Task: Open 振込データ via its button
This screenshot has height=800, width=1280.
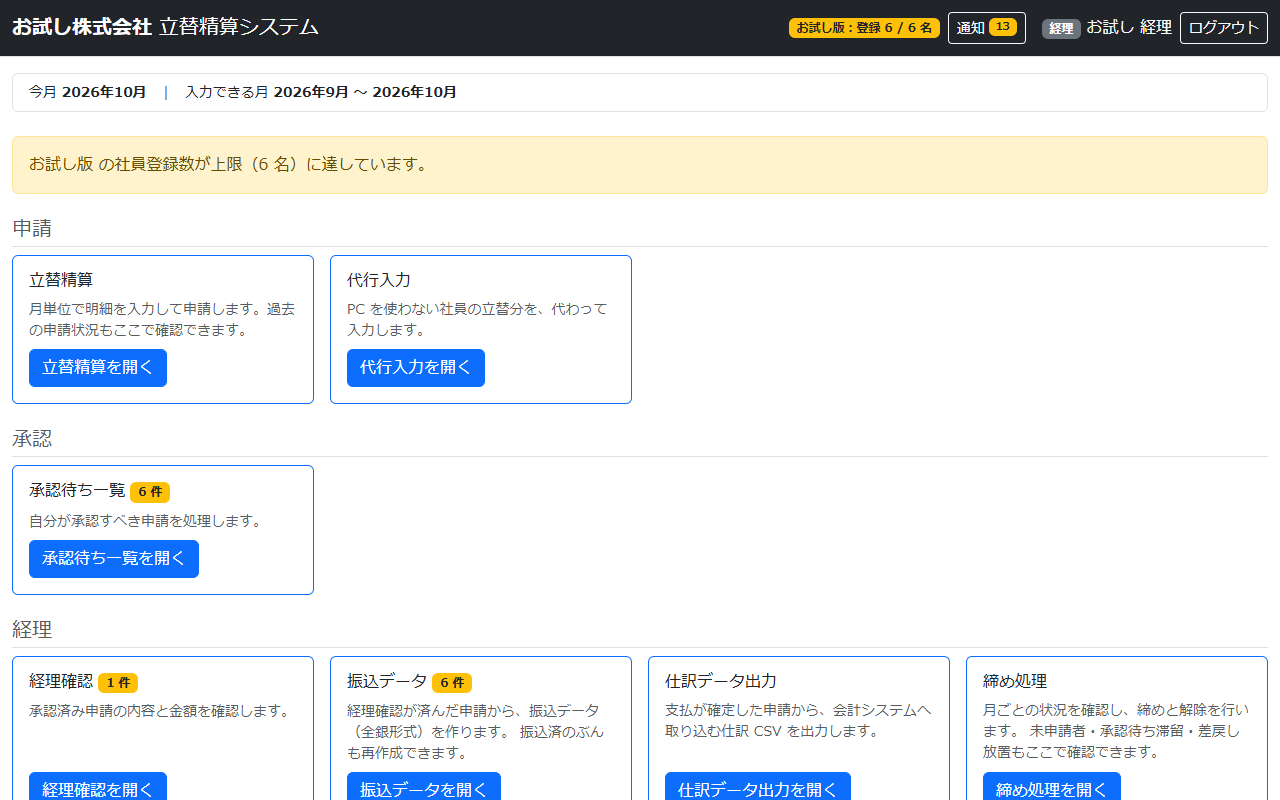Action: click(424, 787)
